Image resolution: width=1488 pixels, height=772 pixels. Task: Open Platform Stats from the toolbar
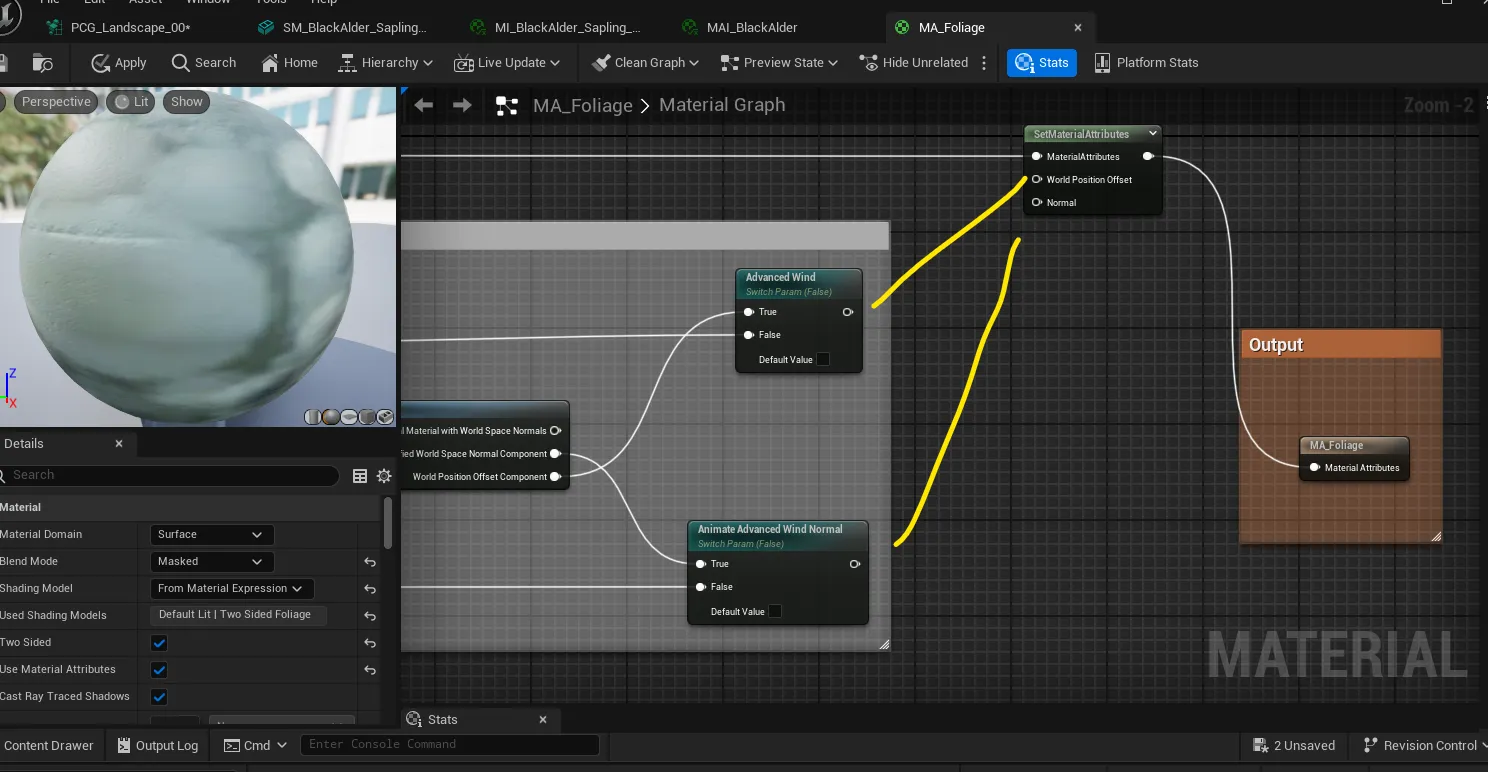pyautogui.click(x=1146, y=62)
